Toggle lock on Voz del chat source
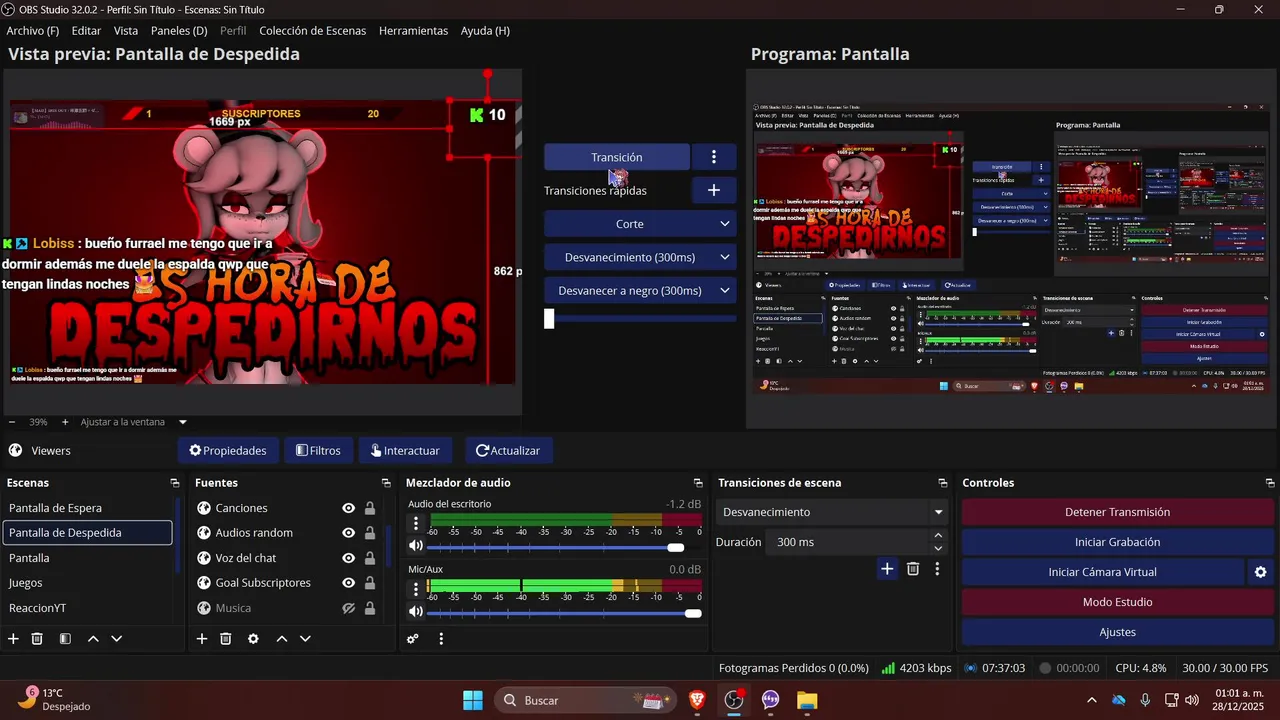Image resolution: width=1280 pixels, height=720 pixels. 370,558
